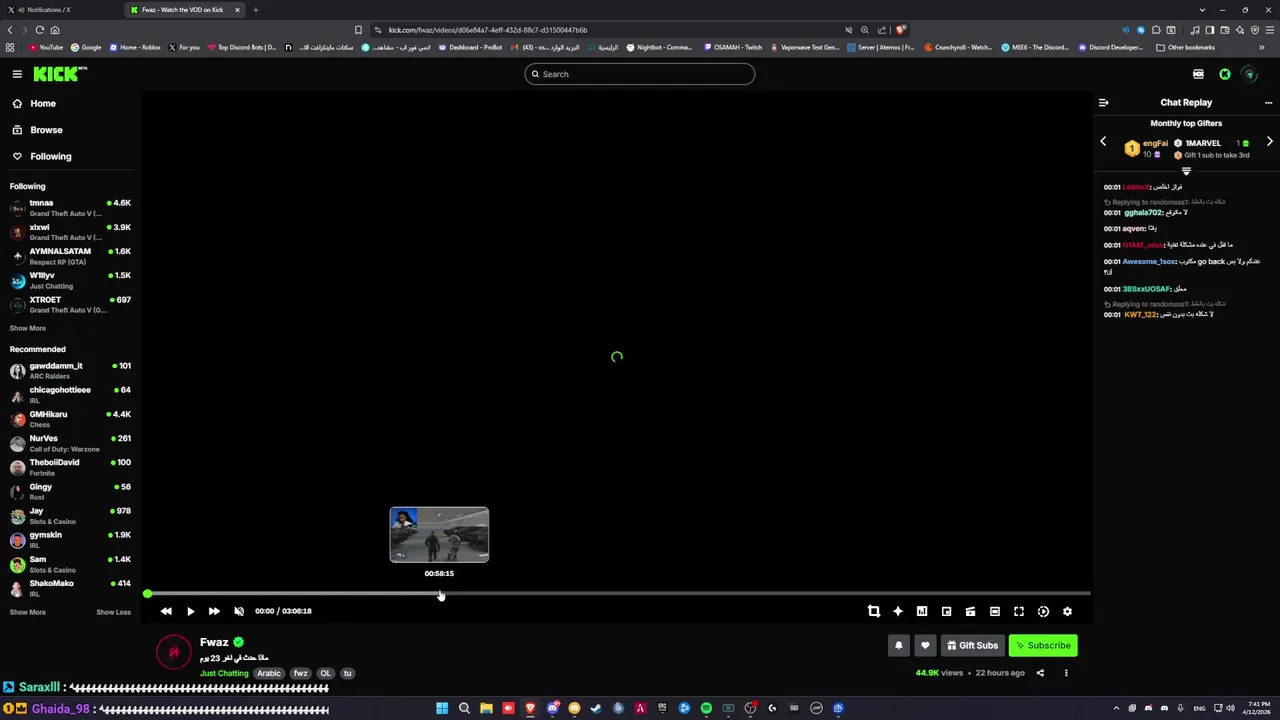Reload the page in browser
1280x720 pixels.
point(40,30)
